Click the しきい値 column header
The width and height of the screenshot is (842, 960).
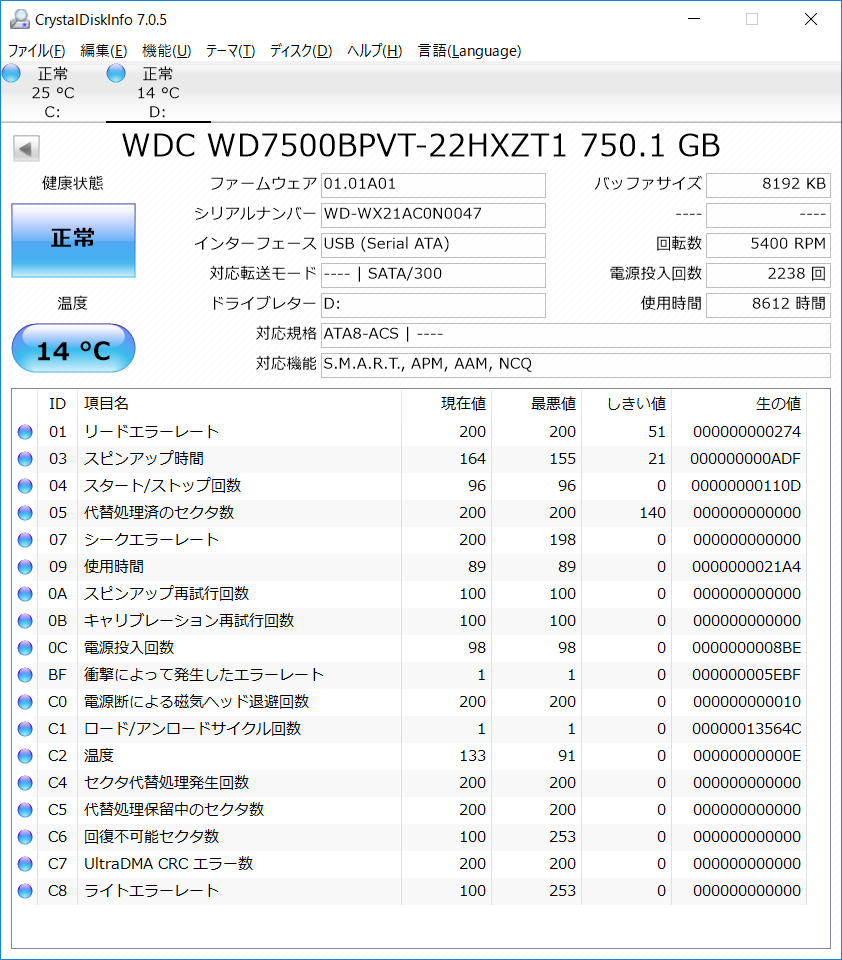pyautogui.click(x=626, y=404)
